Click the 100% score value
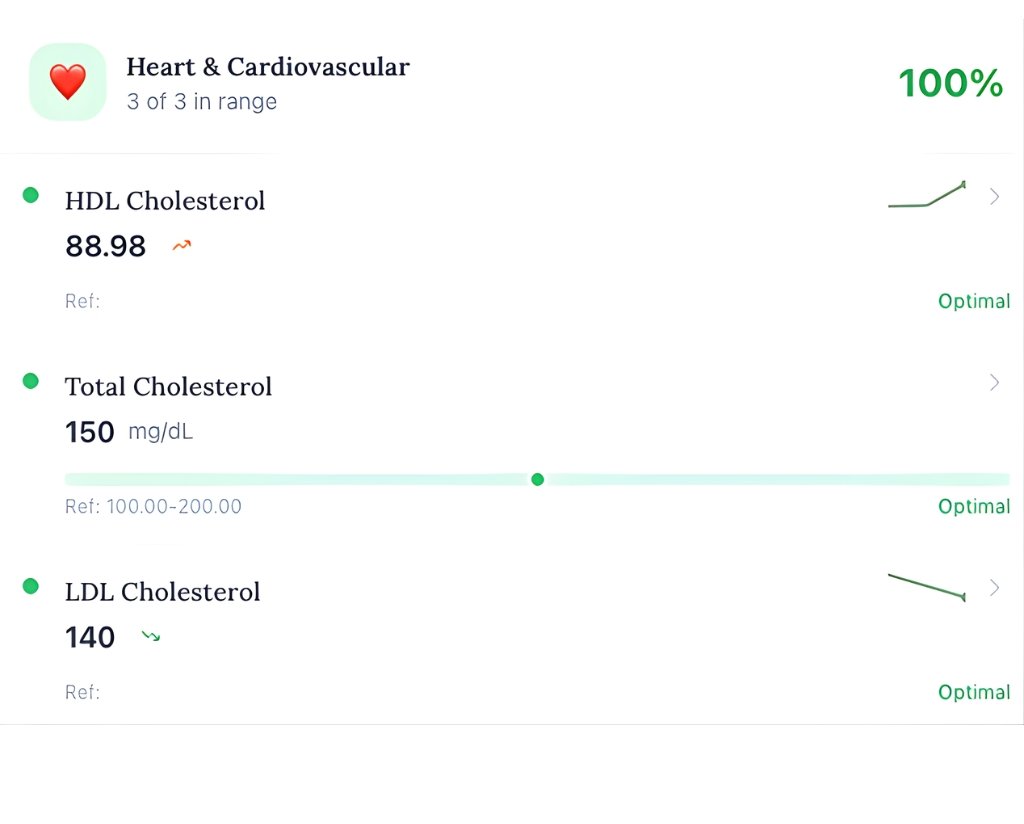 point(950,83)
